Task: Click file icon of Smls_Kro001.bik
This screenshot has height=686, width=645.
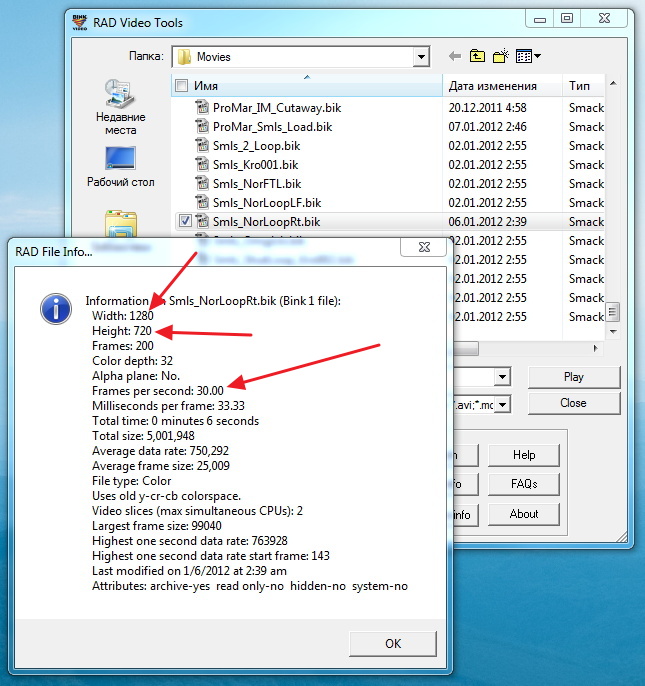Action: (202, 164)
